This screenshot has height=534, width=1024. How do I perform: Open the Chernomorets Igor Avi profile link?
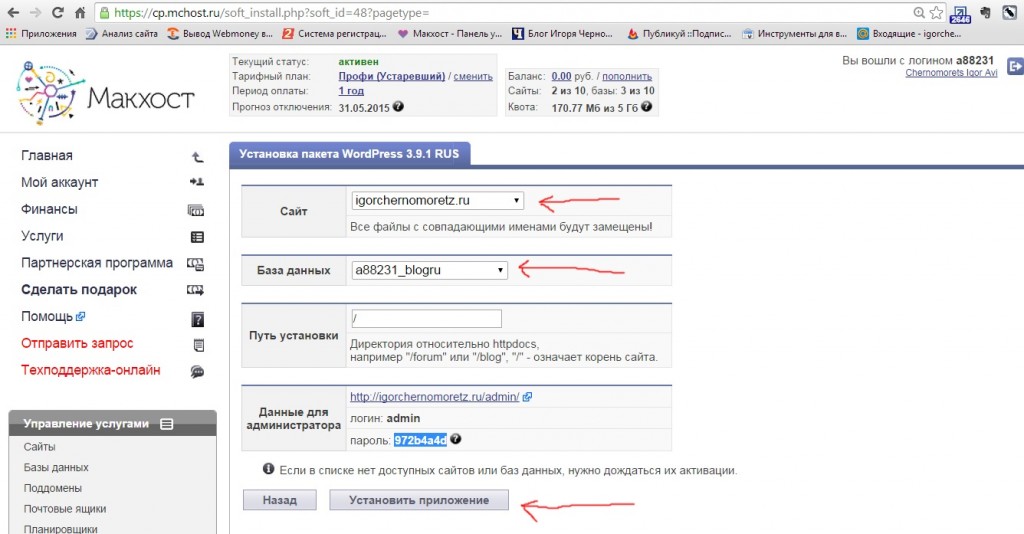click(951, 72)
